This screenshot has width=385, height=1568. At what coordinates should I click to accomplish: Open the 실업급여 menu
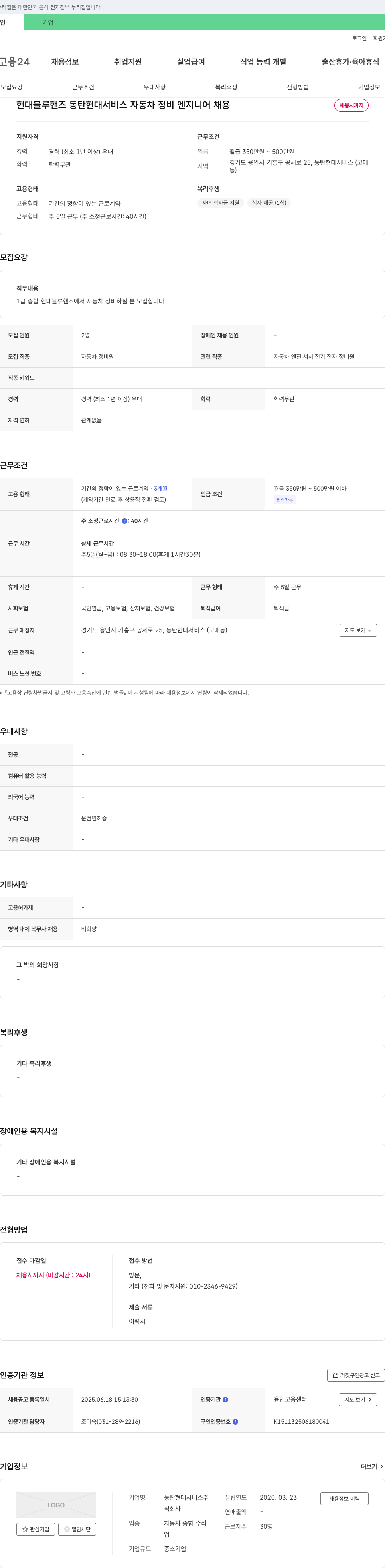click(190, 61)
